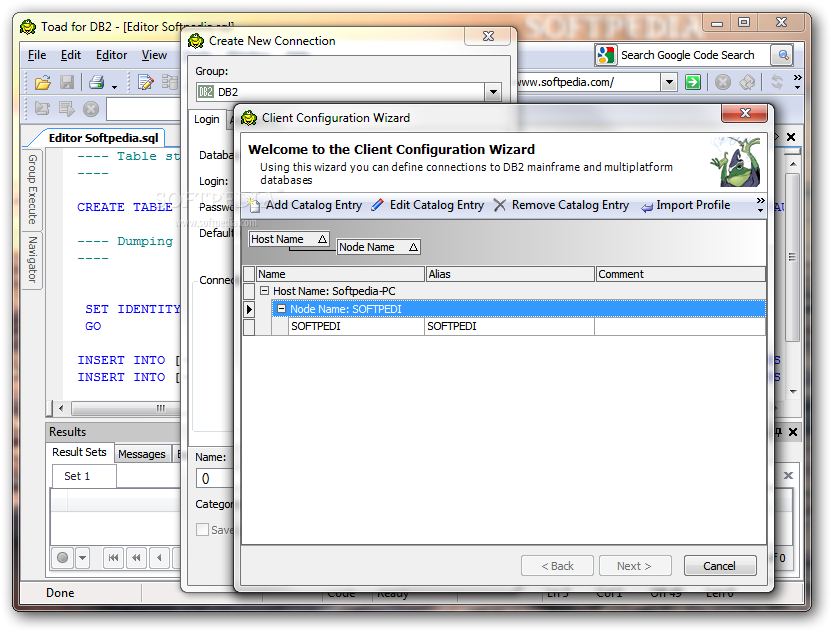Open the Group DB2 dropdown
The width and height of the screenshot is (832, 632).
493,92
